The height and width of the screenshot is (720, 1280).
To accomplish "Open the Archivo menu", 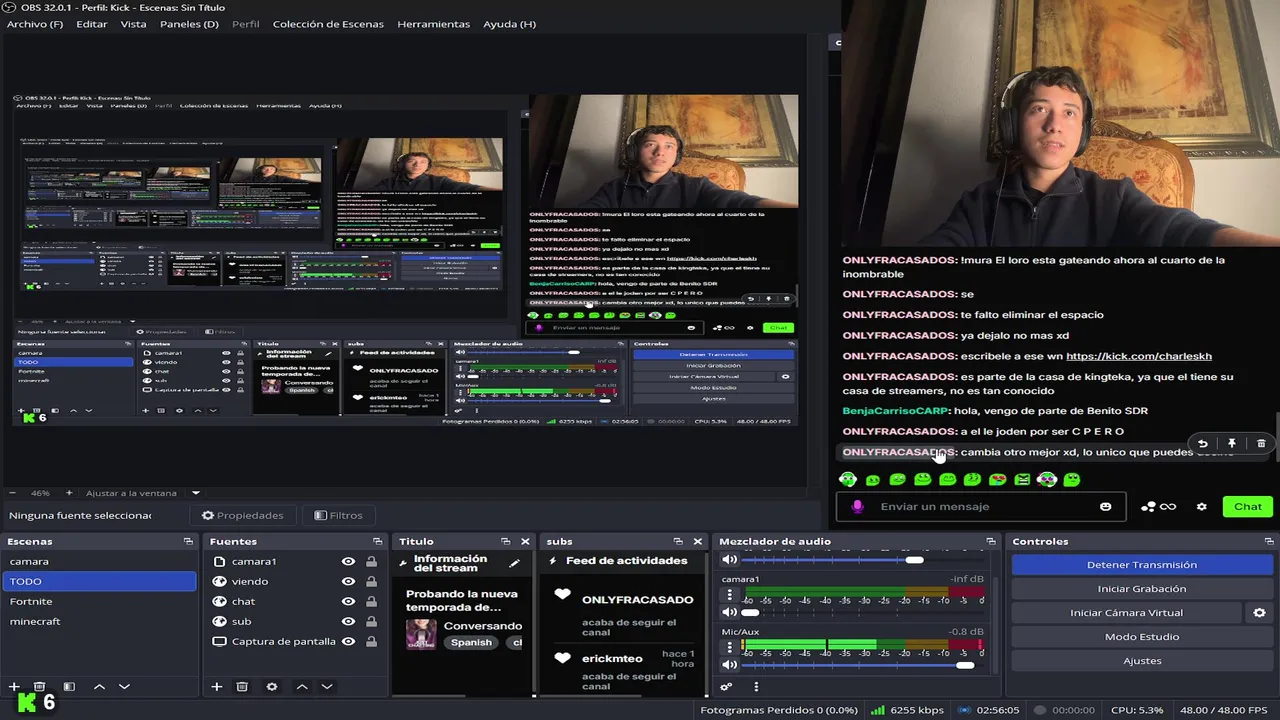I will (x=35, y=24).
